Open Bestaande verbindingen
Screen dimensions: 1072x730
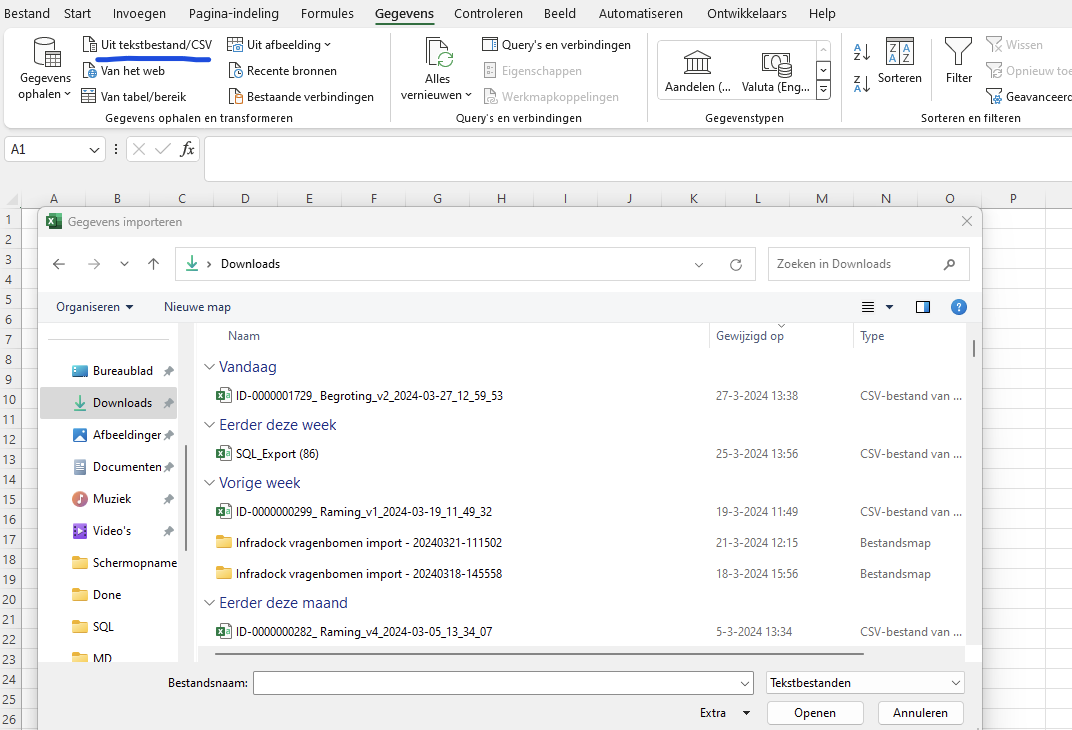pyautogui.click(x=301, y=96)
